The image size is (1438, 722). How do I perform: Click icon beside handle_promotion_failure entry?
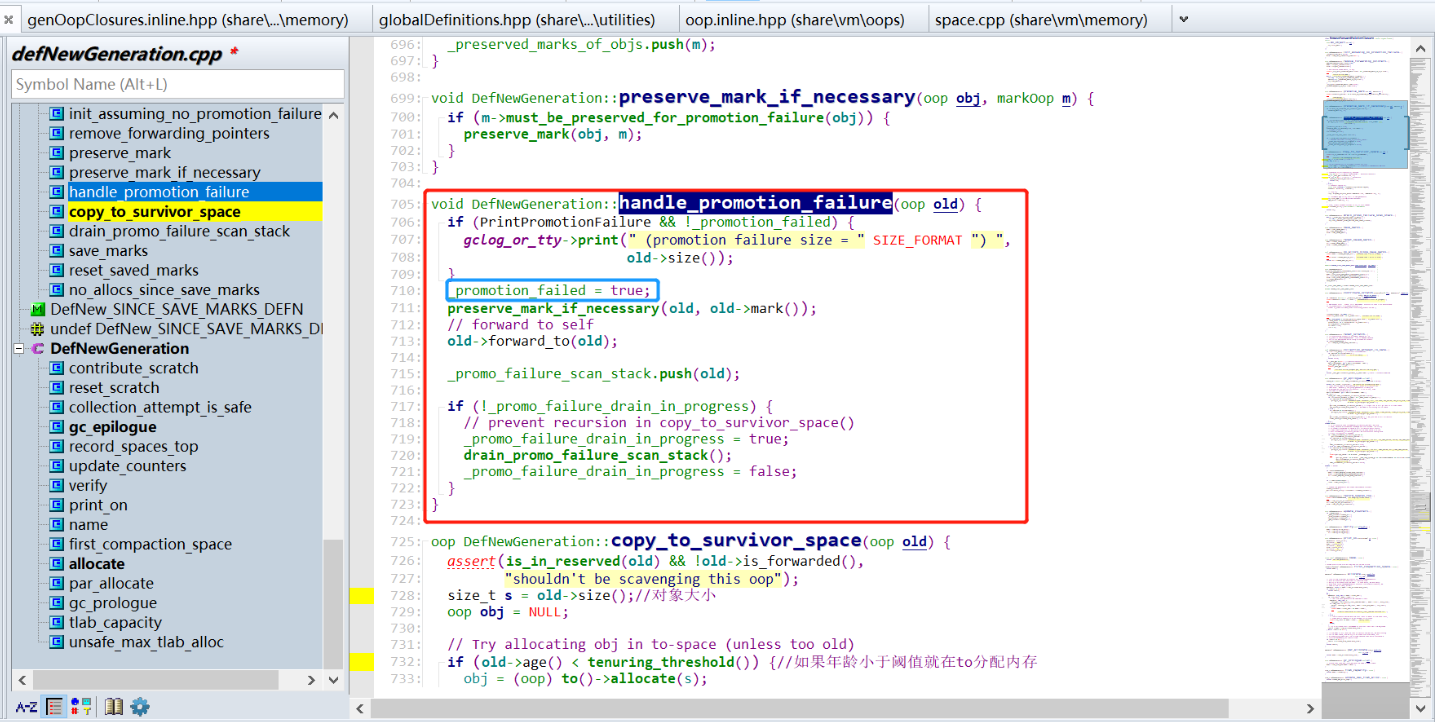[57, 192]
